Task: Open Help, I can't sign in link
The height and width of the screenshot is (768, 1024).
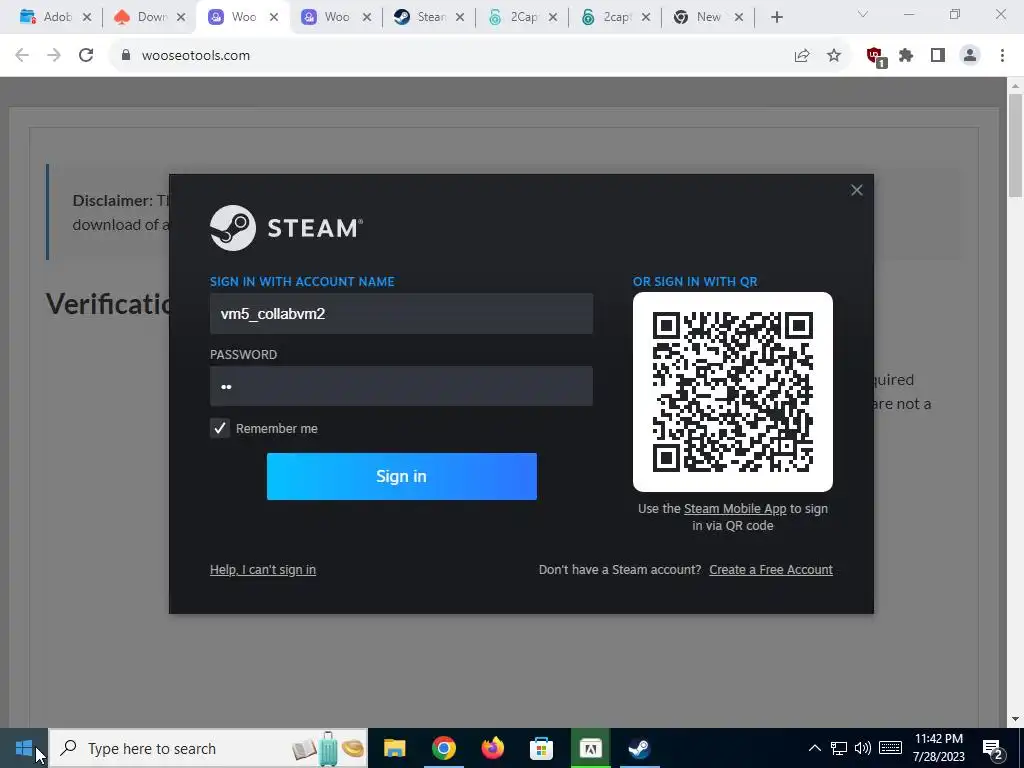Action: click(x=263, y=569)
